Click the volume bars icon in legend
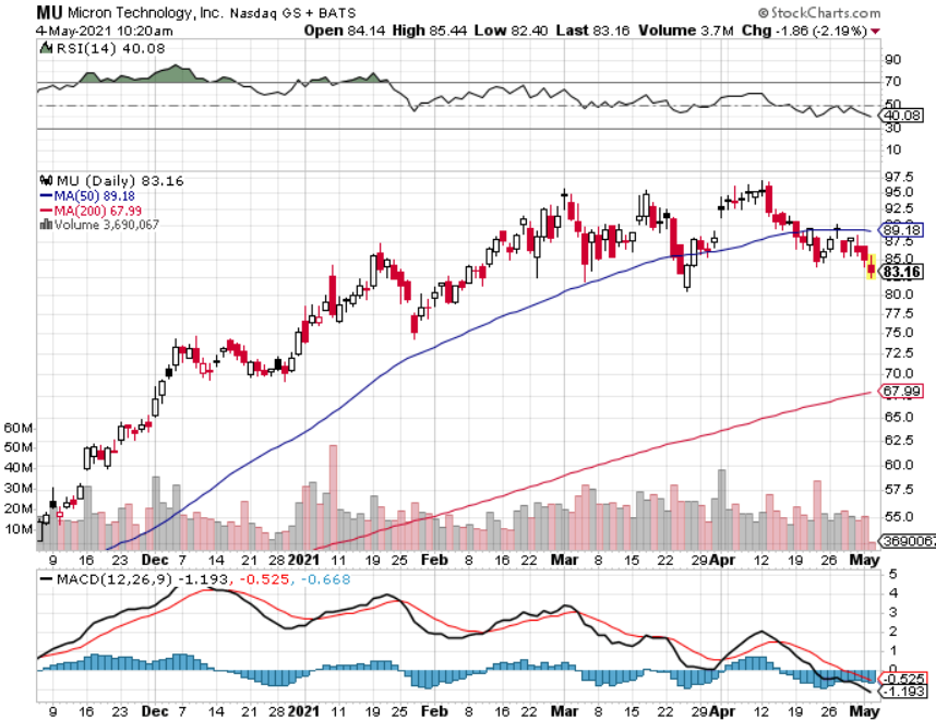 click(46, 224)
